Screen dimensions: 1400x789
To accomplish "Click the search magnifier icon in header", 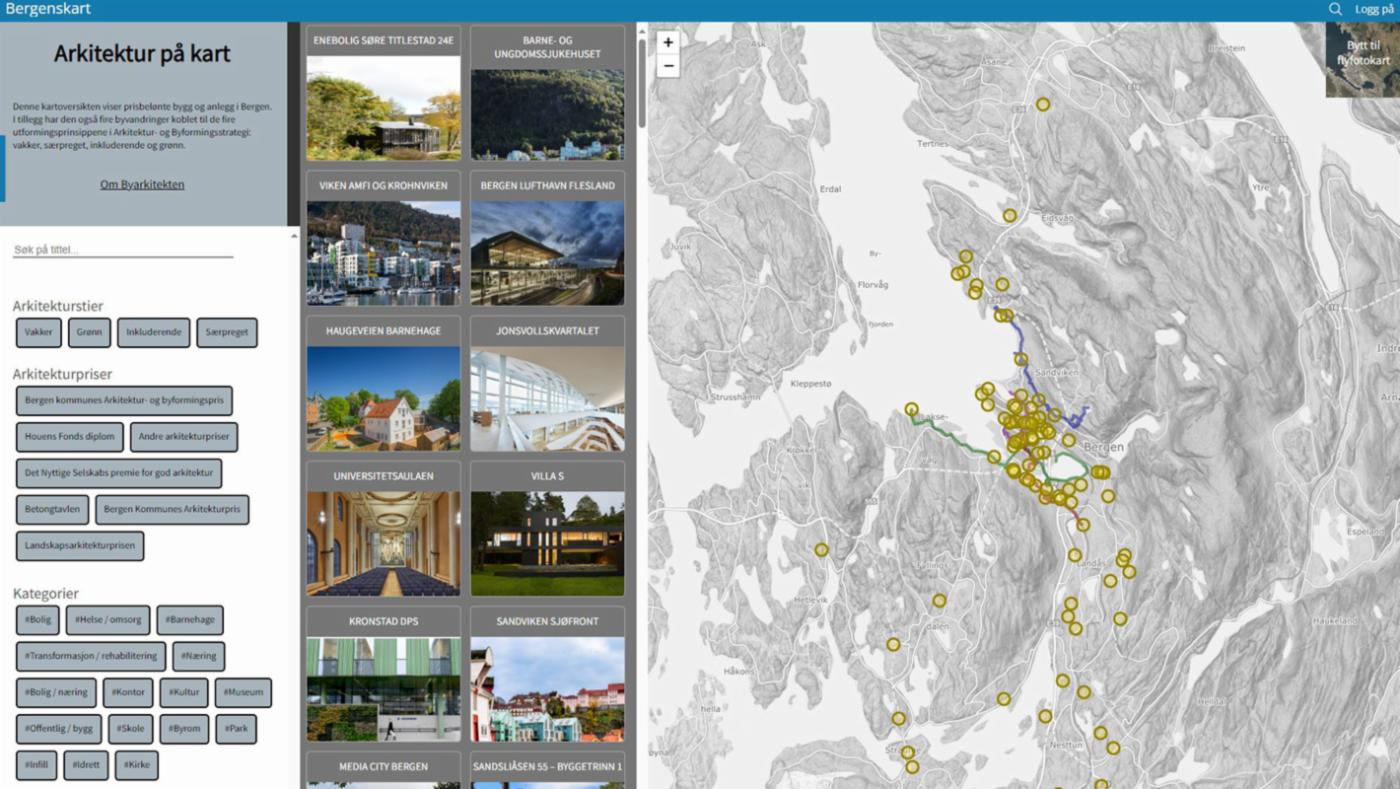I will coord(1335,9).
